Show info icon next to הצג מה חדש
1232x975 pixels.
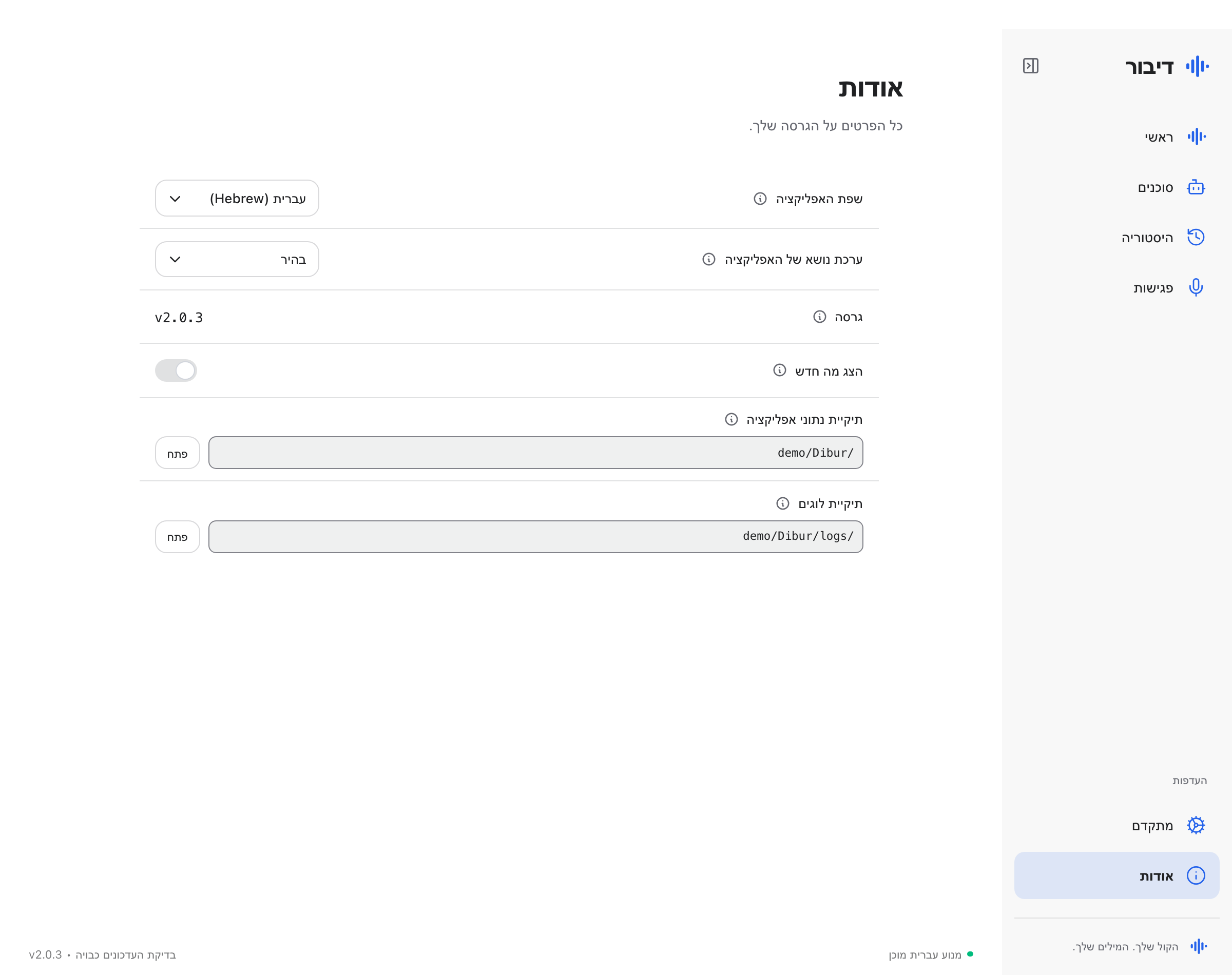coord(779,371)
